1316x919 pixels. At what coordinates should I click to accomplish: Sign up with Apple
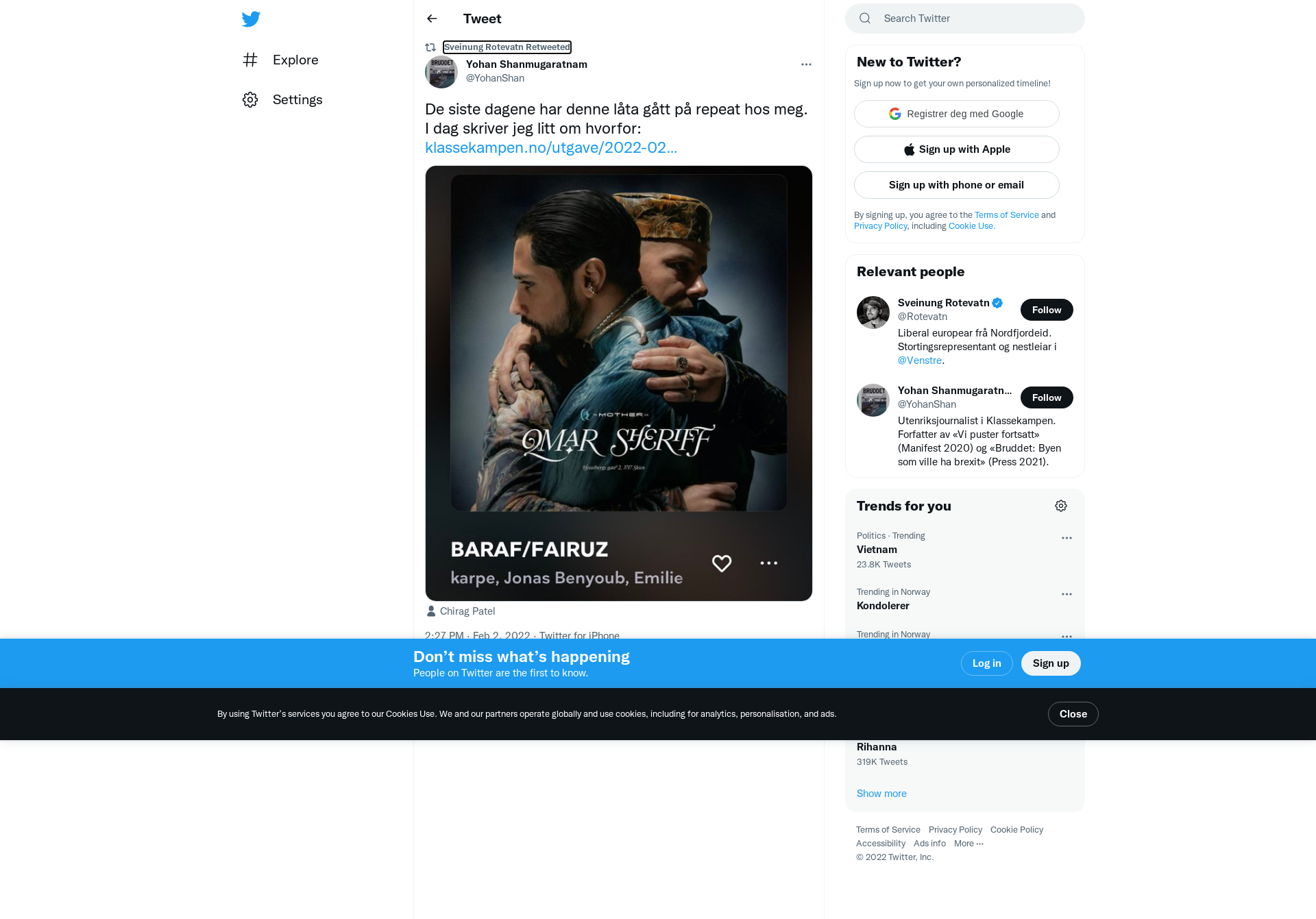(x=957, y=149)
